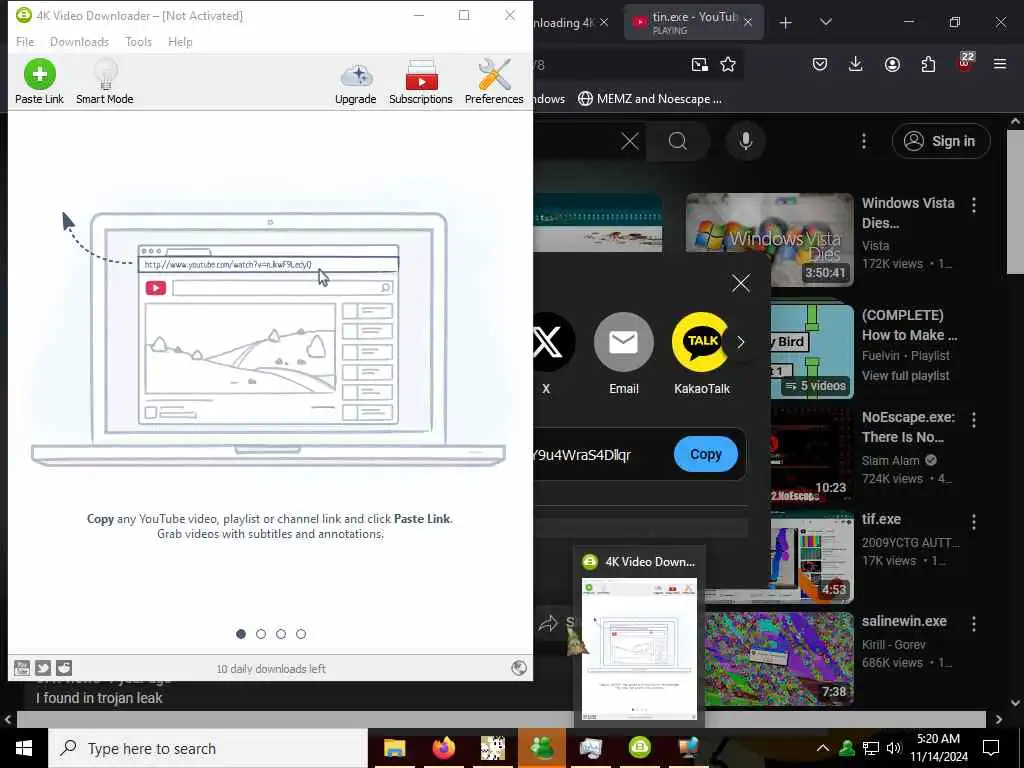Click Copy in YouTube share dialog
This screenshot has height=768, width=1024.
705,454
